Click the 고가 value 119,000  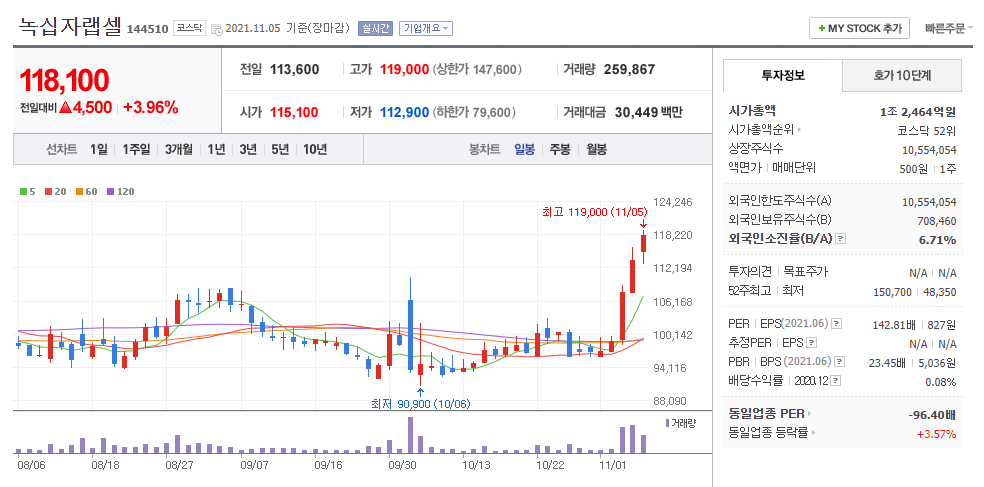point(404,70)
